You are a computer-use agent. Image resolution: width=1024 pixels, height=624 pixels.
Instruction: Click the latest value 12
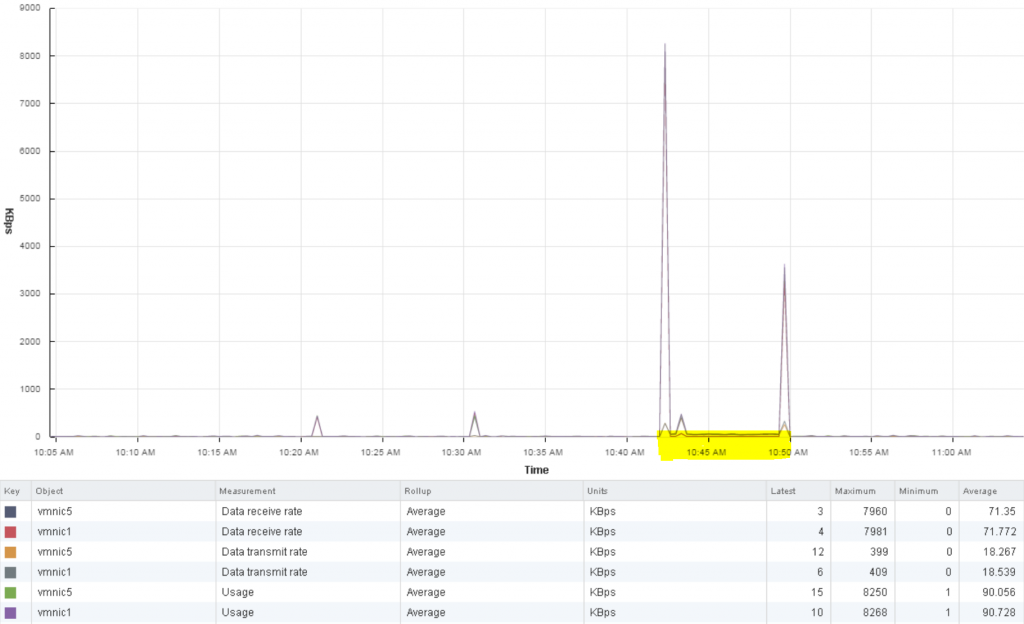[x=818, y=552]
